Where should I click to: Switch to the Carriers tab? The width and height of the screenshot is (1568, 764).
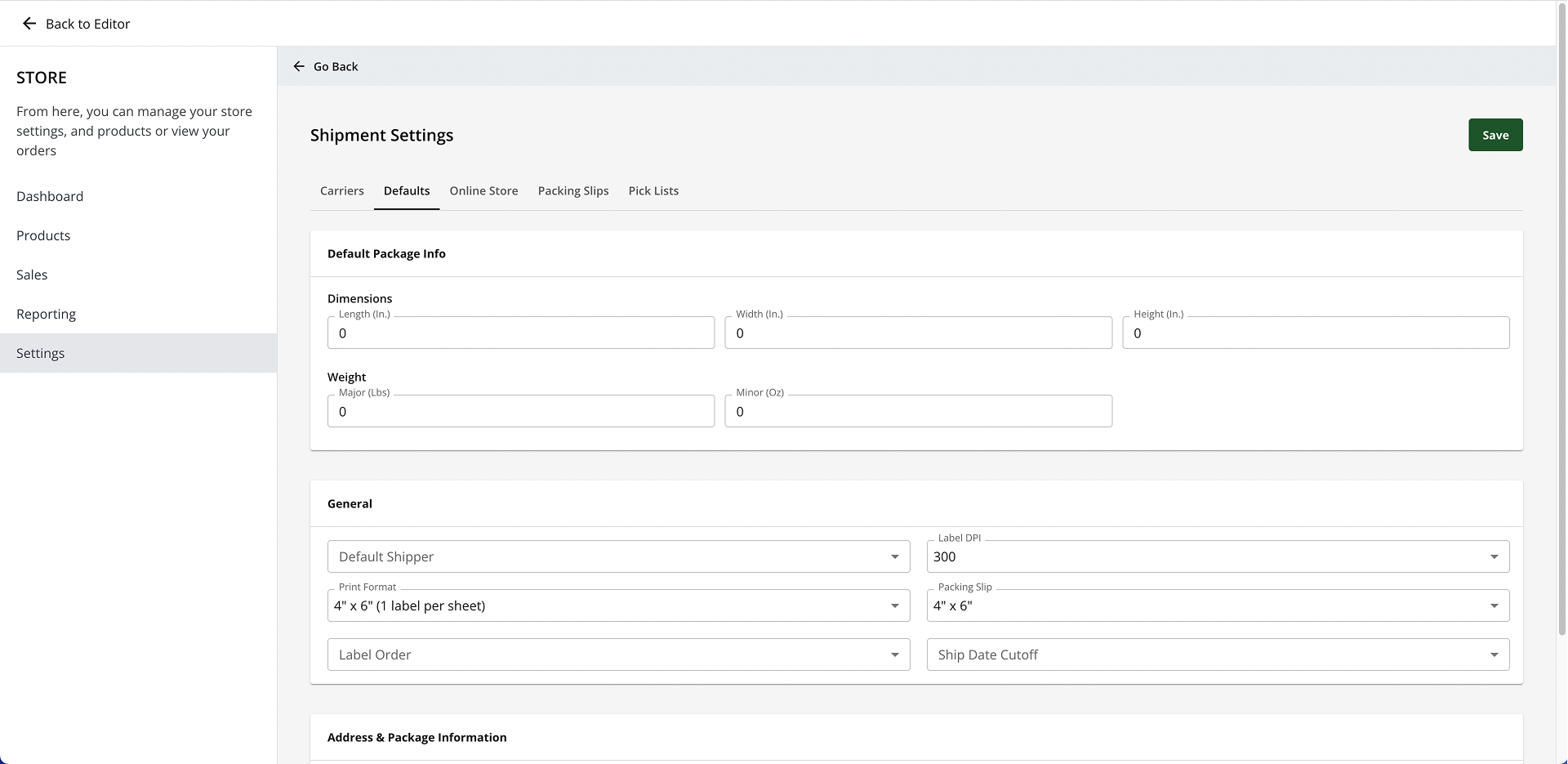tap(341, 191)
